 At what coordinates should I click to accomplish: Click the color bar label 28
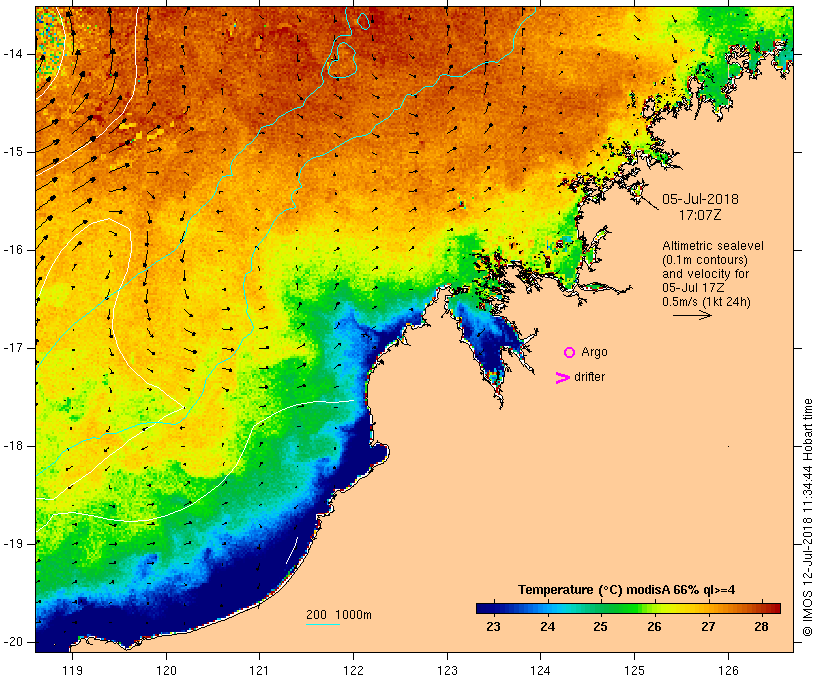[x=761, y=627]
